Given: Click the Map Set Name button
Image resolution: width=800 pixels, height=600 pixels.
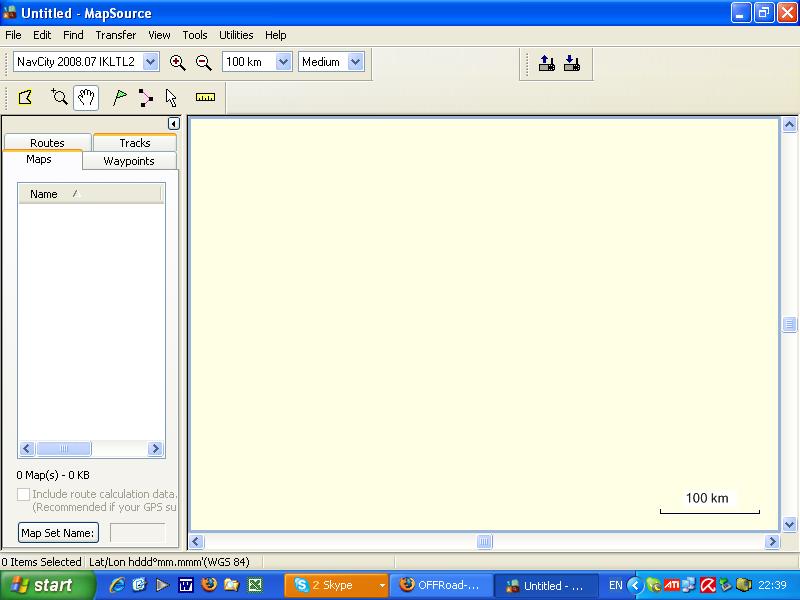Looking at the screenshot, I should coord(59,533).
